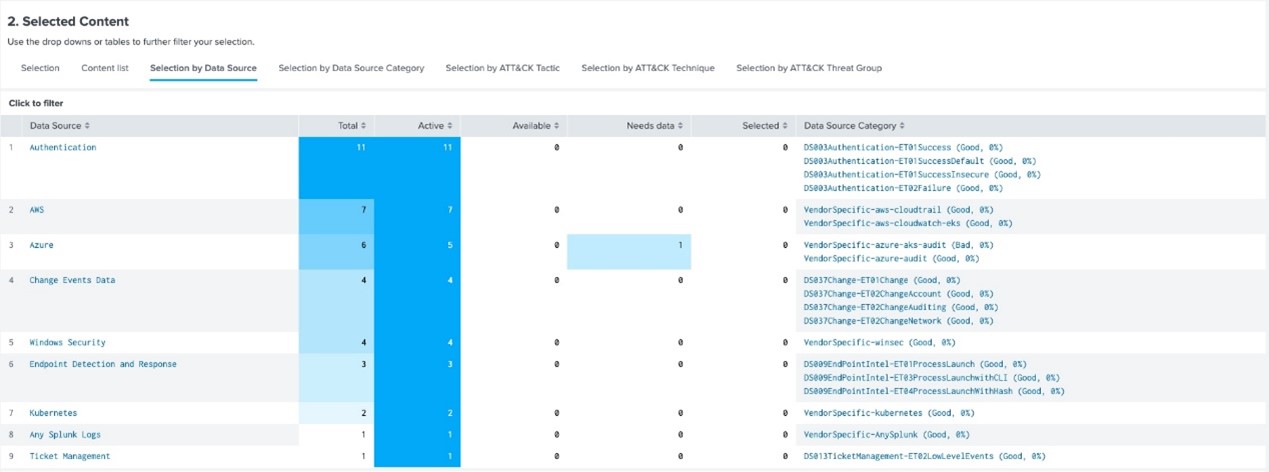Open the Content list tab
The image size is (1269, 472).
pos(105,68)
